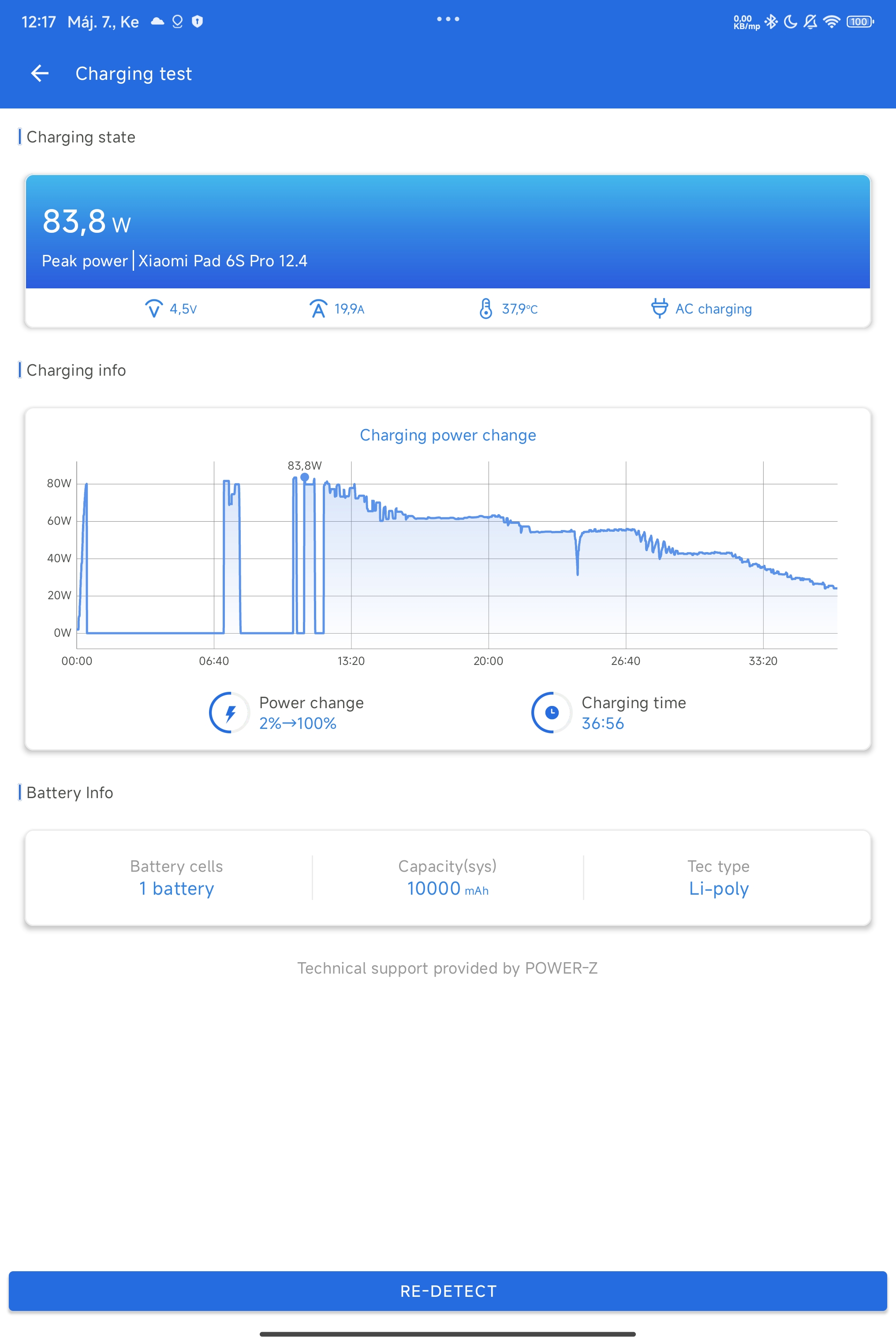This screenshot has height=1344, width=896.
Task: Tap the Bluetooth icon in status bar
Action: (771, 22)
